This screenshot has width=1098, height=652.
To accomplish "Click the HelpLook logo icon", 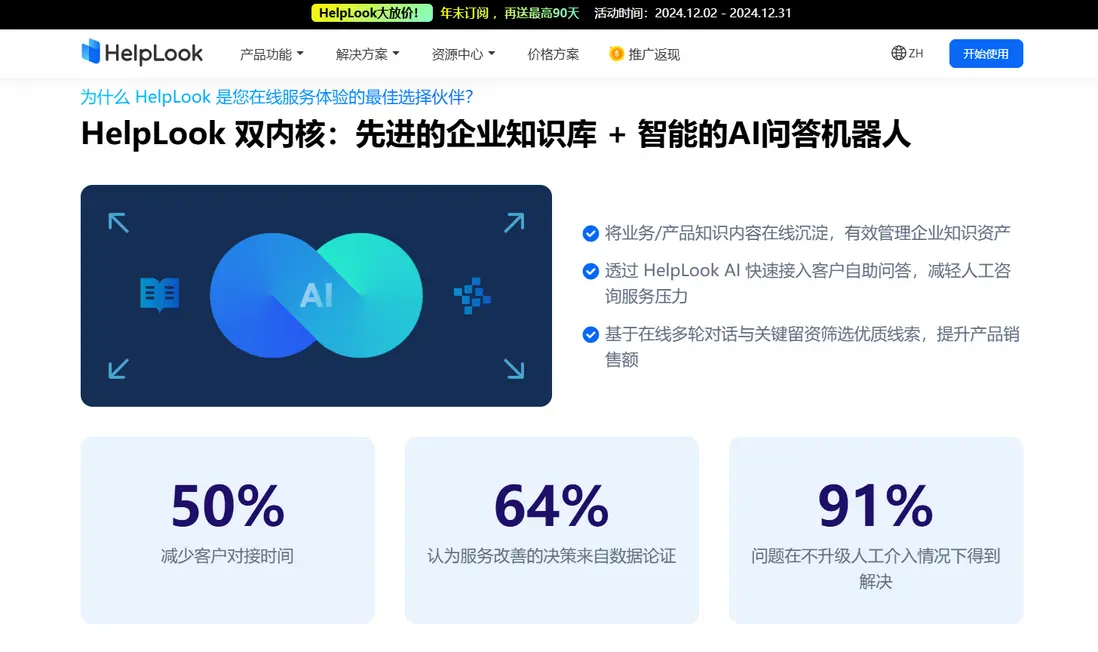I will [x=91, y=52].
